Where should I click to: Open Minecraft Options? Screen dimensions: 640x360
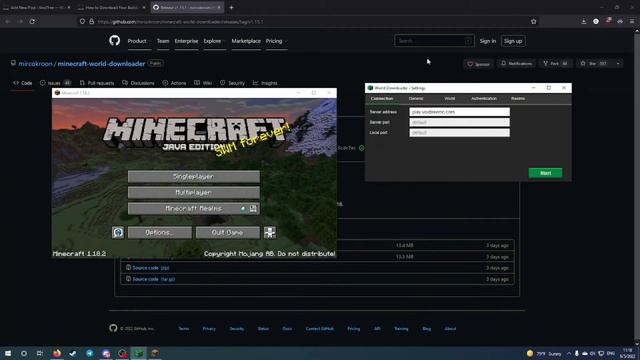click(x=160, y=232)
